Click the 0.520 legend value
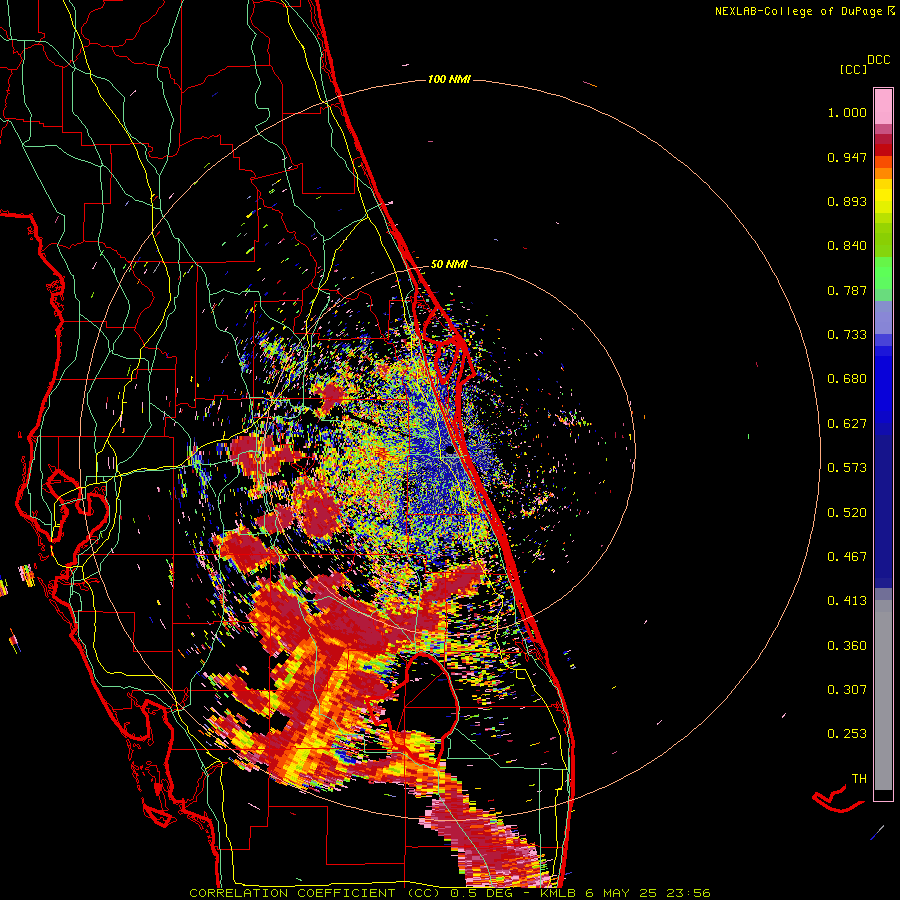The height and width of the screenshot is (900, 900). [x=847, y=513]
